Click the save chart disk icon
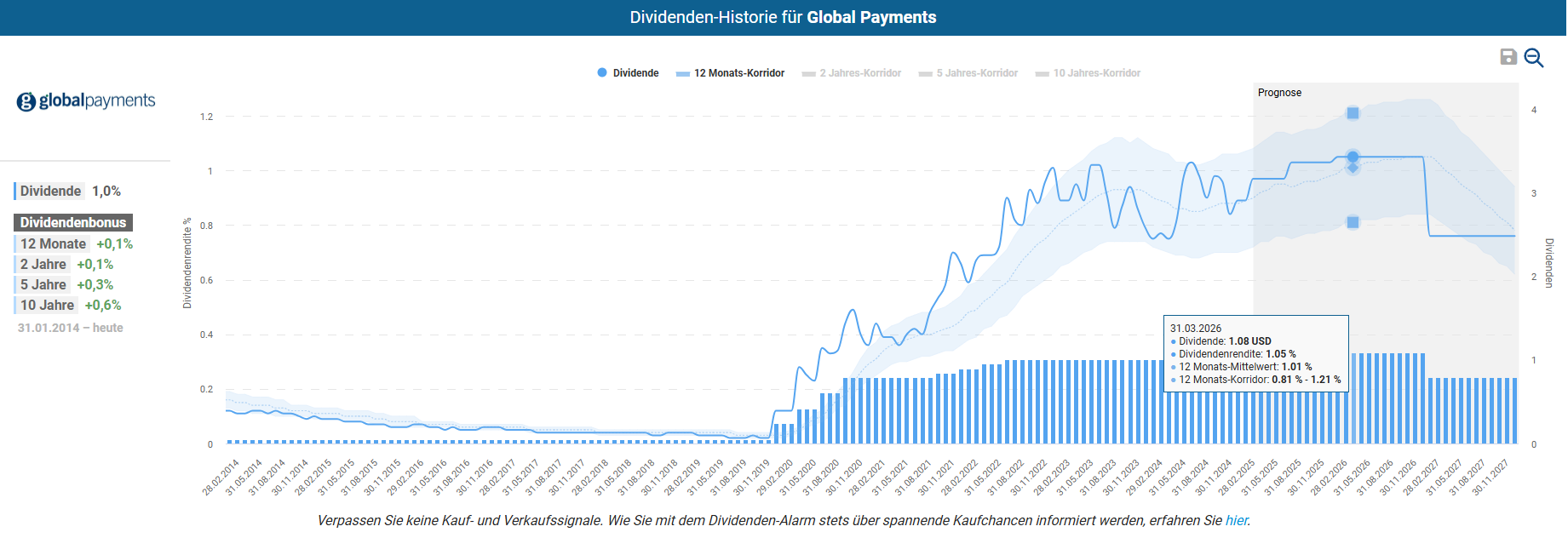1568x555 pixels. click(1508, 57)
